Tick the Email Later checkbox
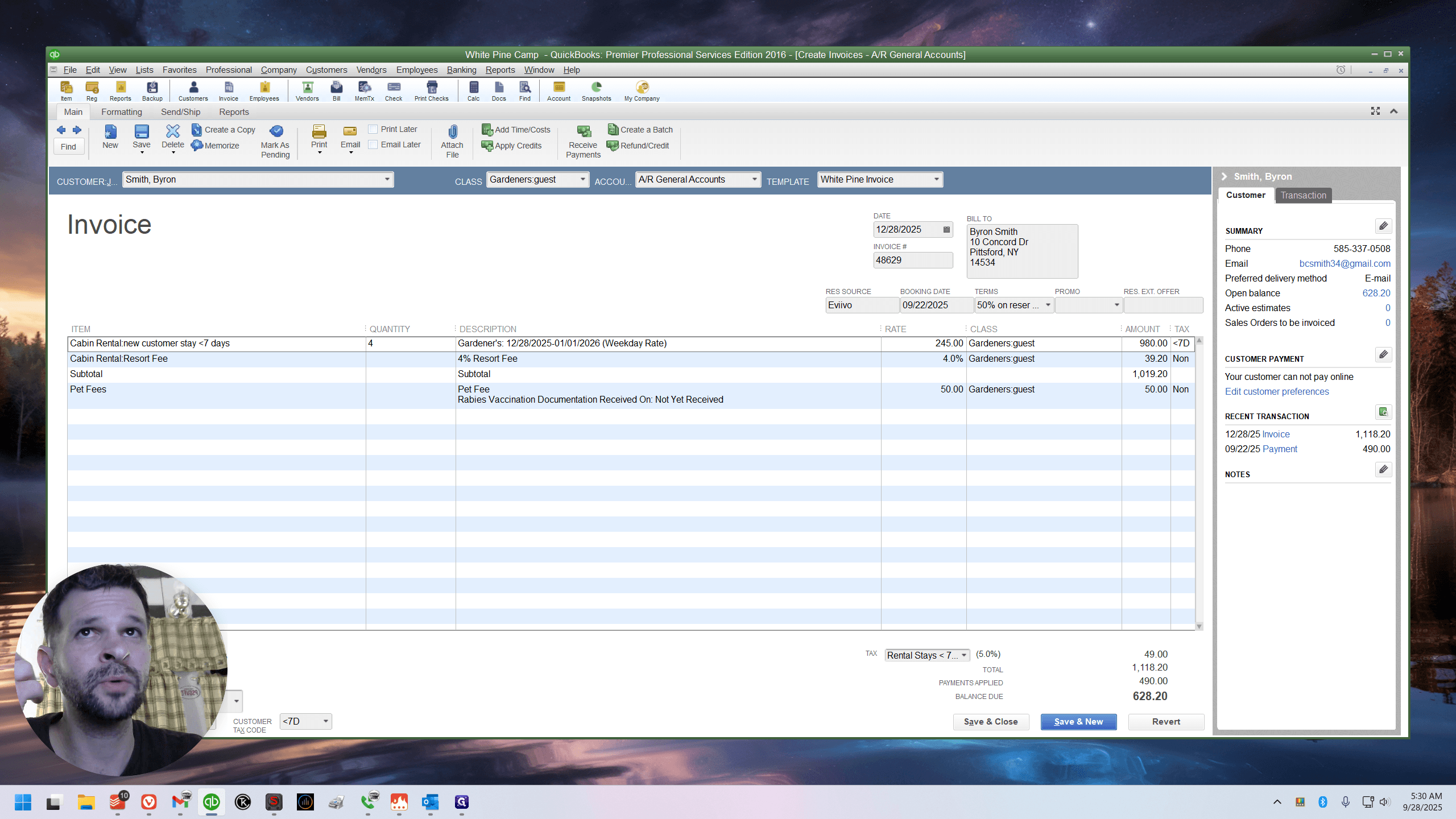The width and height of the screenshot is (1456, 819). coord(373,144)
